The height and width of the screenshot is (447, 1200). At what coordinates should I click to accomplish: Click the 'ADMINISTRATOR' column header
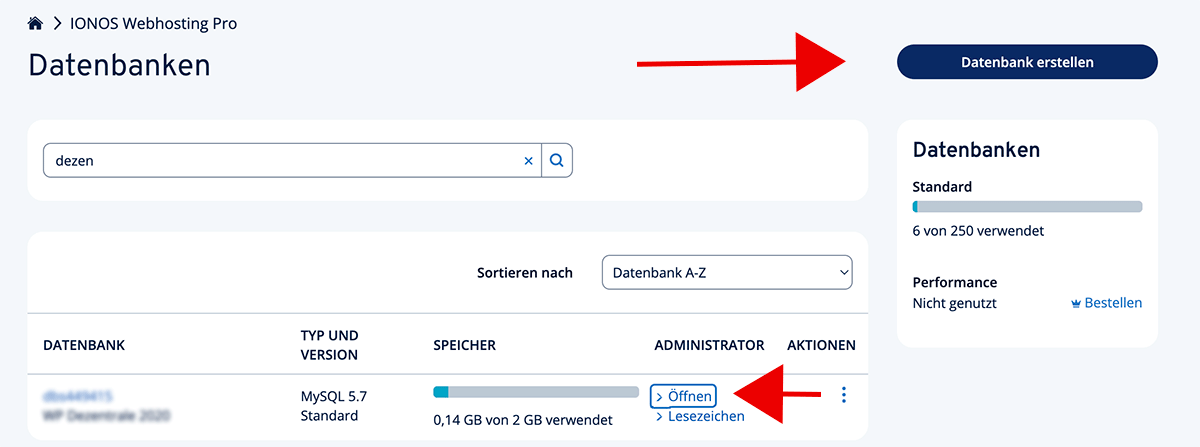pos(709,345)
